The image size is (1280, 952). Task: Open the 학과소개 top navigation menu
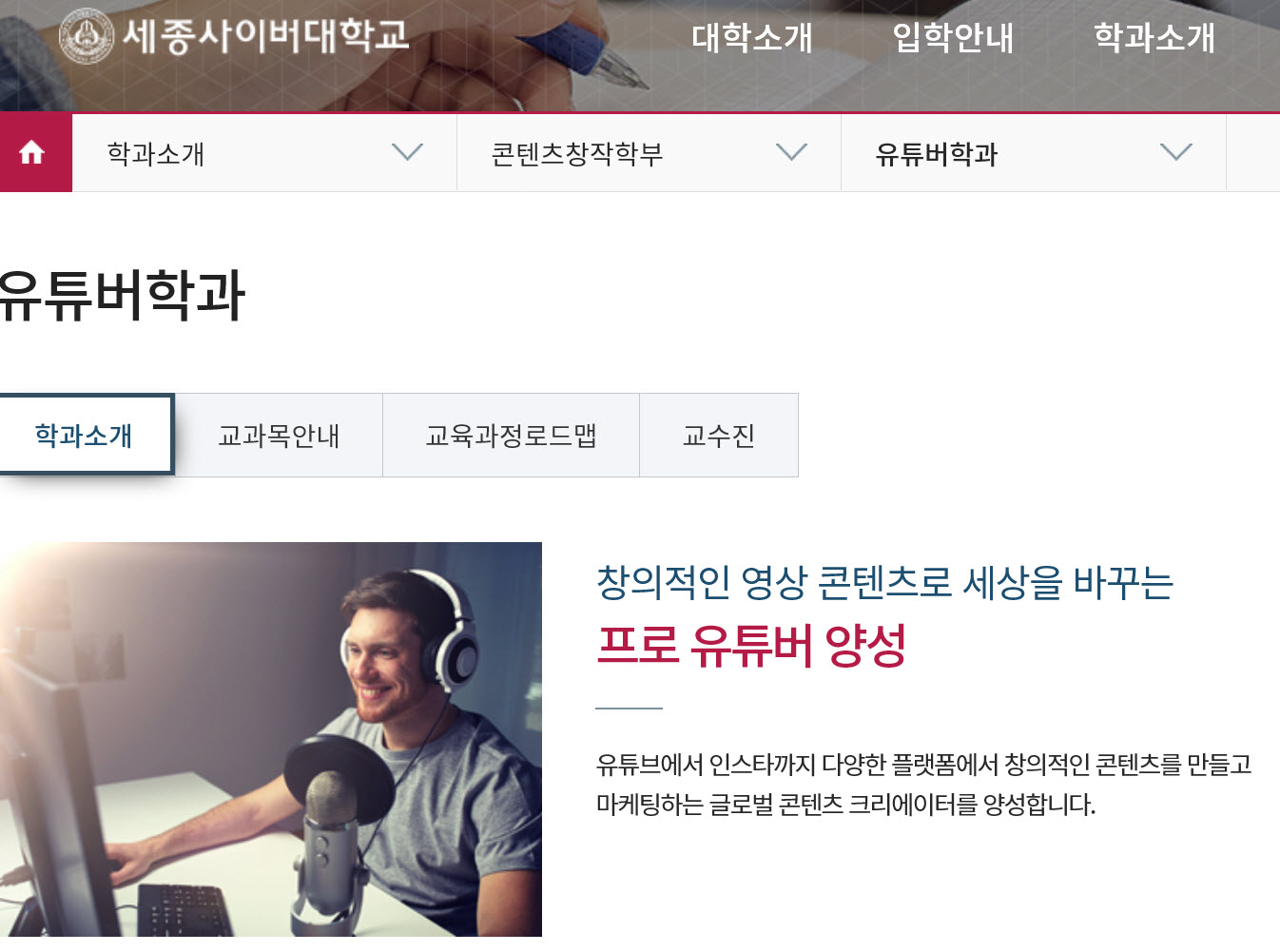click(x=1154, y=37)
